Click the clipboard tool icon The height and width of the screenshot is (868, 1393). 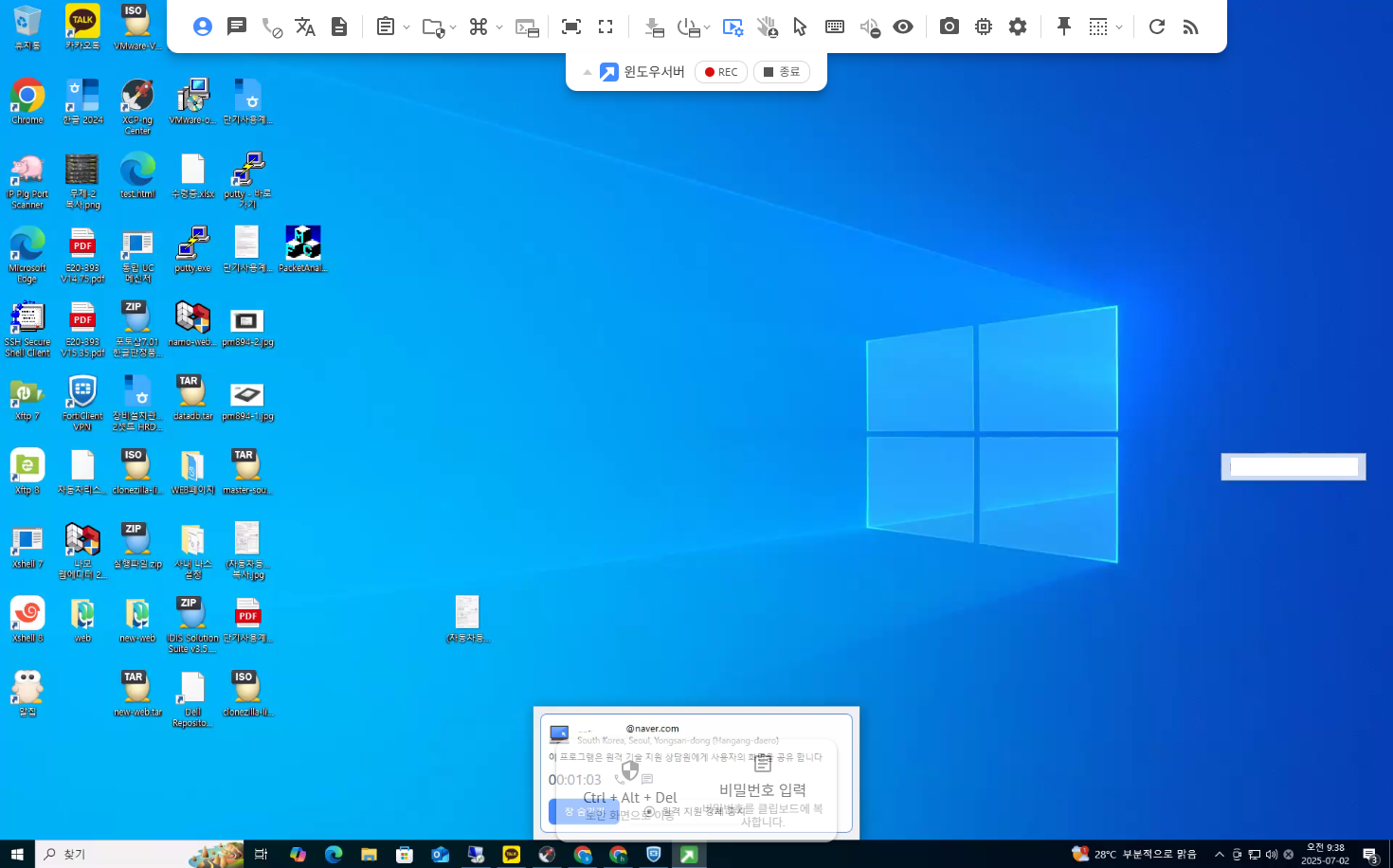click(x=385, y=27)
